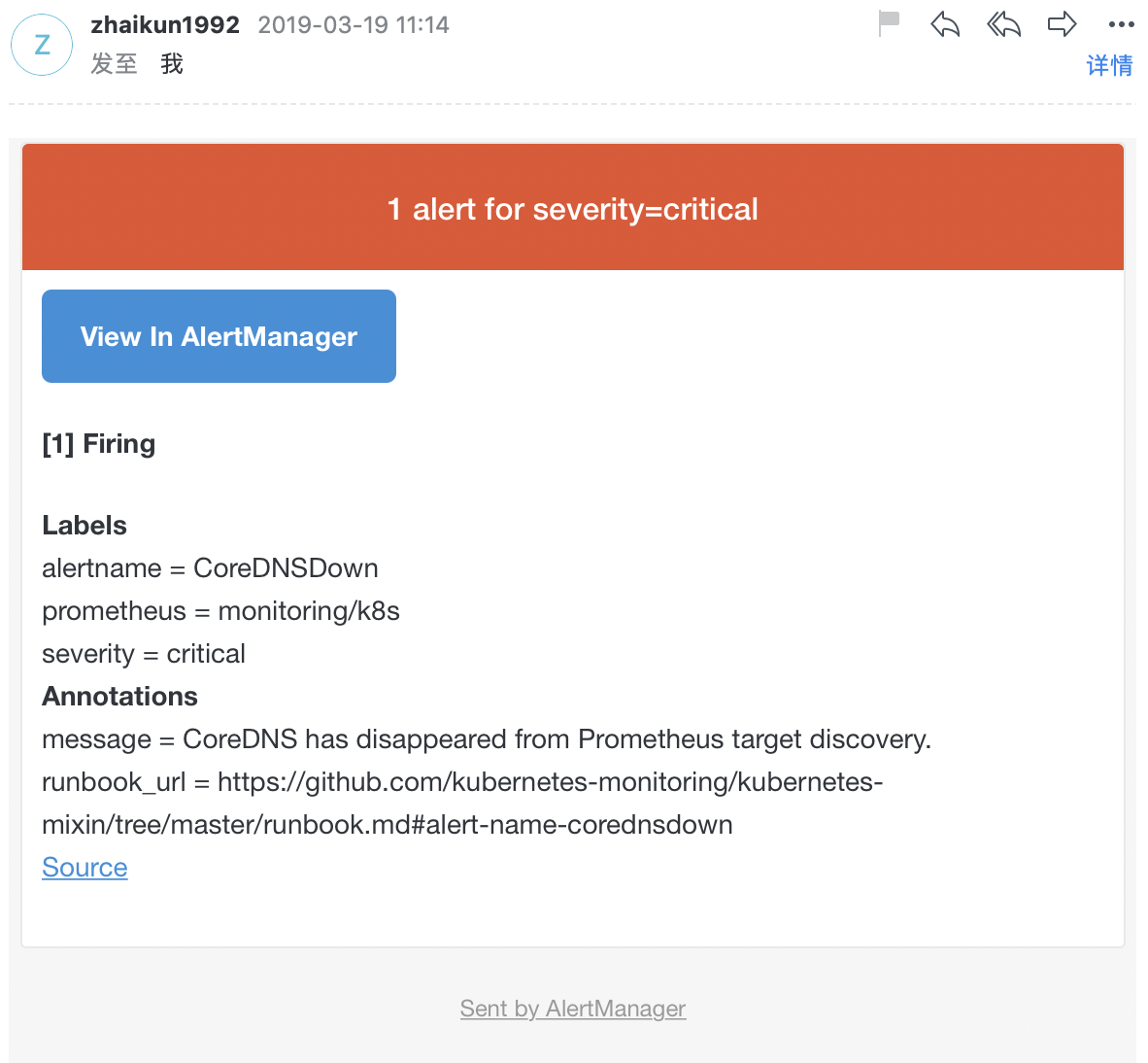Click the alertname = CoreDNSDown label
The width and height of the screenshot is (1148, 1063).
pyautogui.click(x=210, y=567)
